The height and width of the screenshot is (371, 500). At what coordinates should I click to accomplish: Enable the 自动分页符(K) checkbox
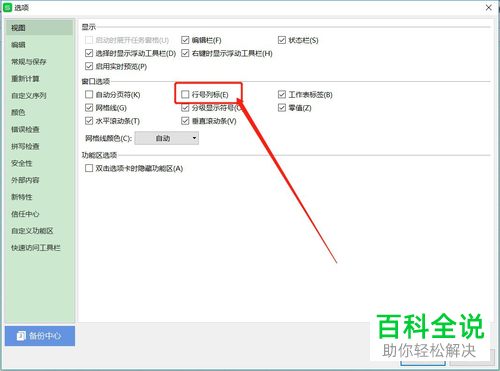click(89, 94)
